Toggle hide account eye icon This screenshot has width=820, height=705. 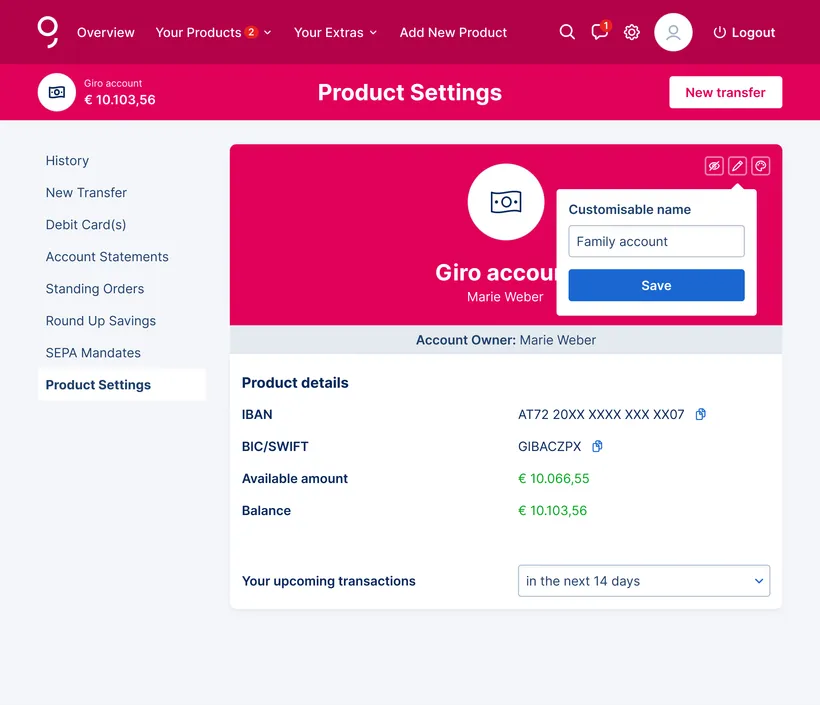pyautogui.click(x=714, y=166)
